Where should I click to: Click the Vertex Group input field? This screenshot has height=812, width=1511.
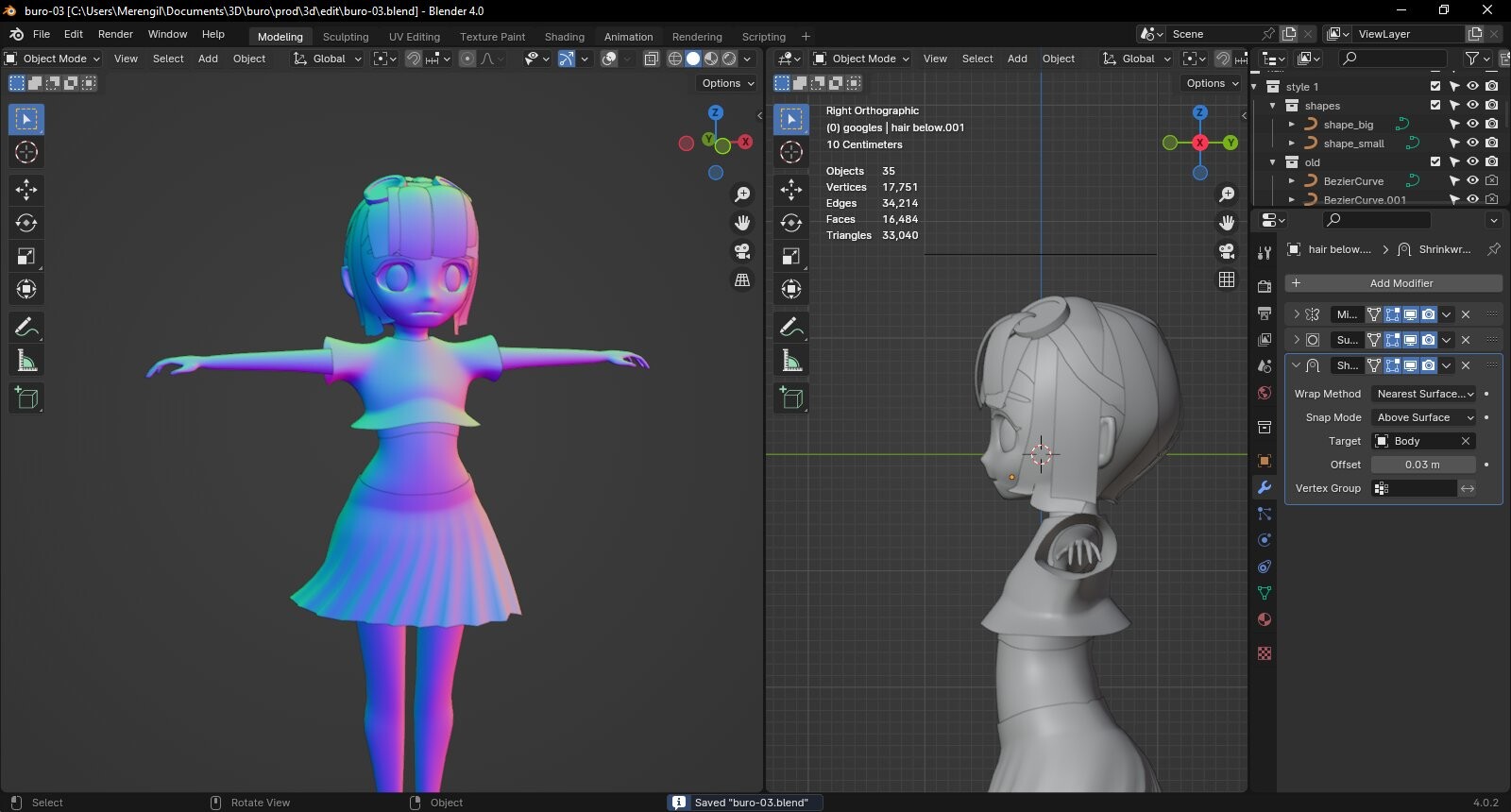click(x=1415, y=488)
